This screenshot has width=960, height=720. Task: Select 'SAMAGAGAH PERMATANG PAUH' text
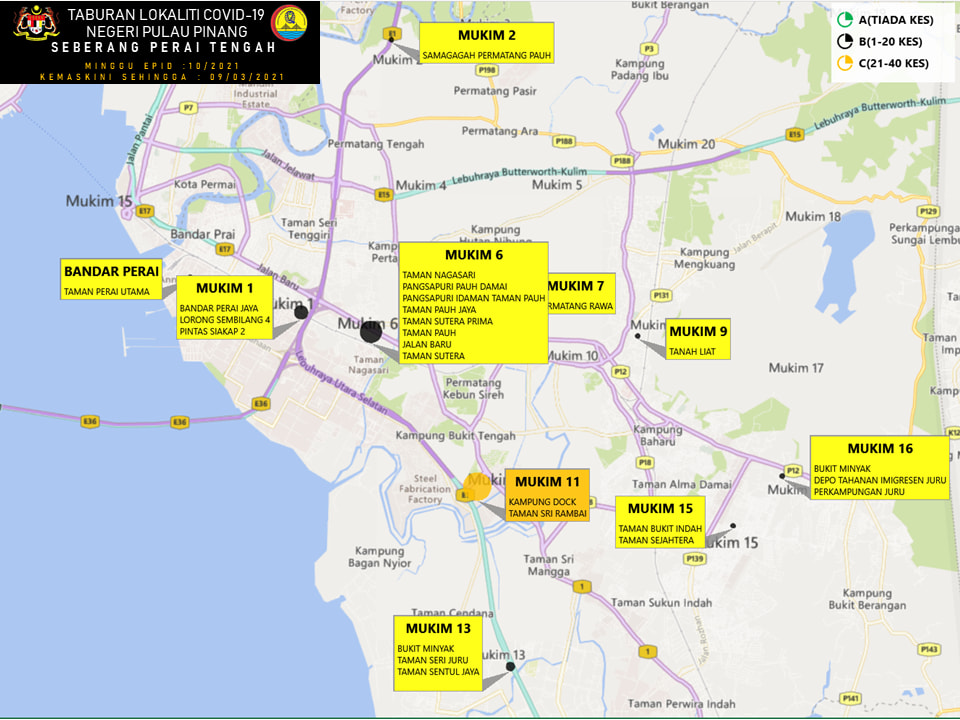(x=487, y=56)
